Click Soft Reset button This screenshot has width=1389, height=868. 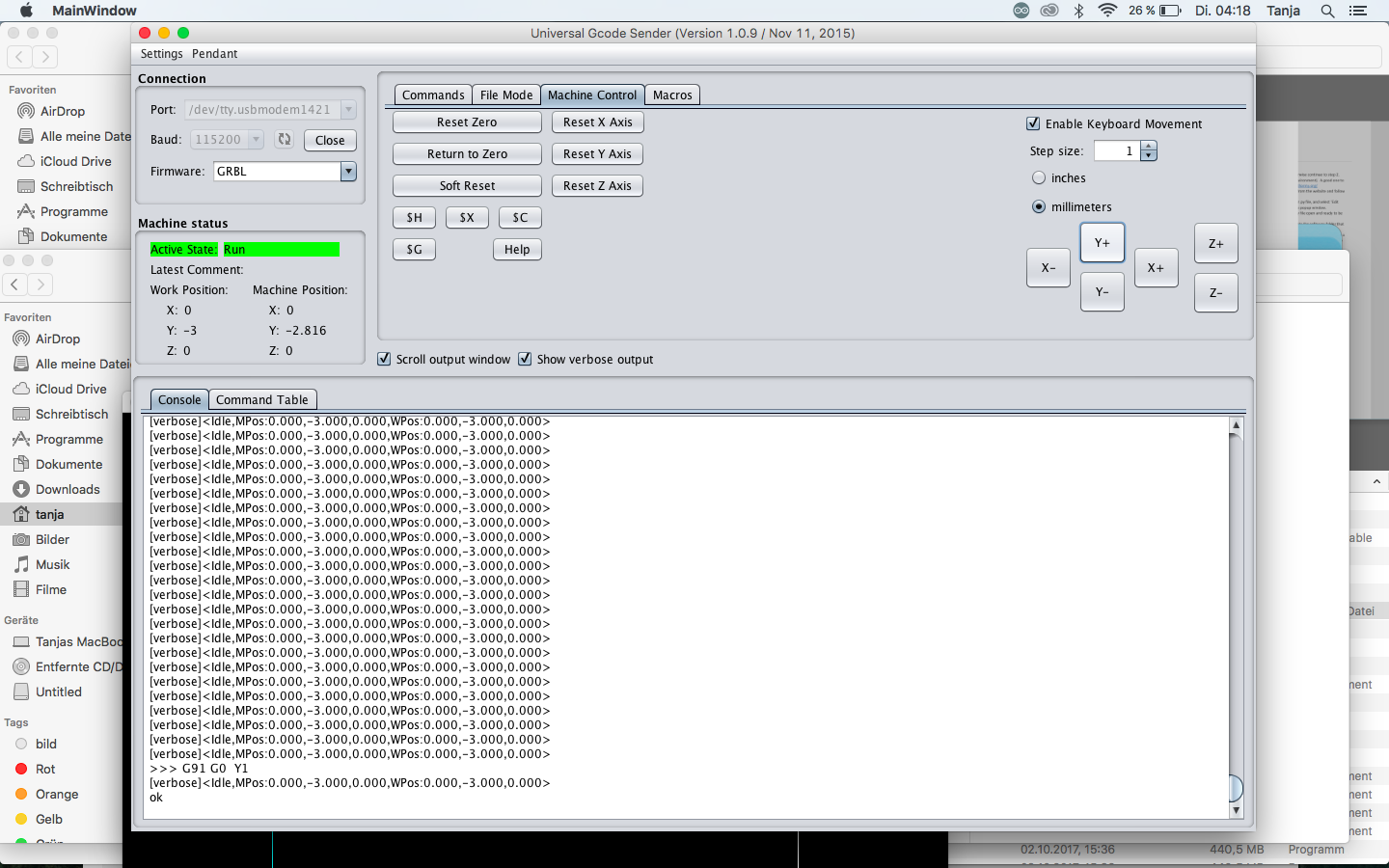467,186
